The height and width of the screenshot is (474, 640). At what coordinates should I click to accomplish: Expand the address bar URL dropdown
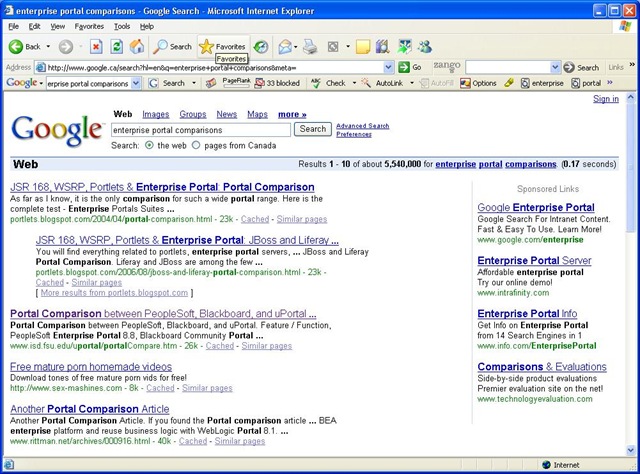pyautogui.click(x=389, y=67)
